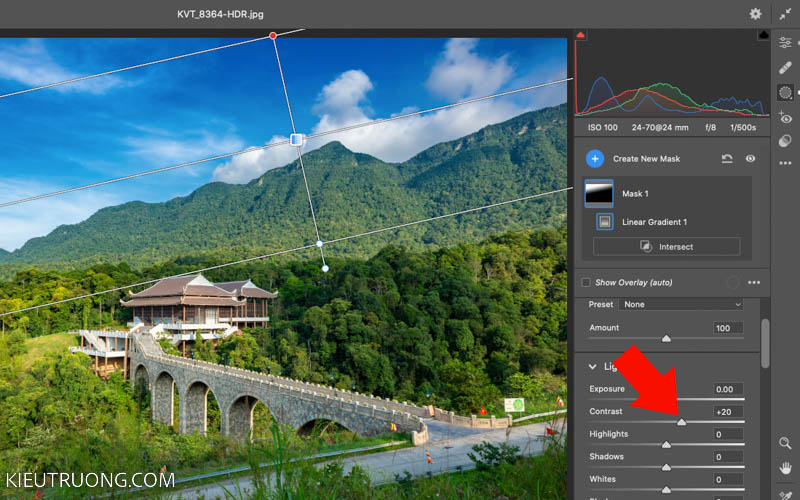Select the Masking tool dotted circle icon

coord(785,92)
